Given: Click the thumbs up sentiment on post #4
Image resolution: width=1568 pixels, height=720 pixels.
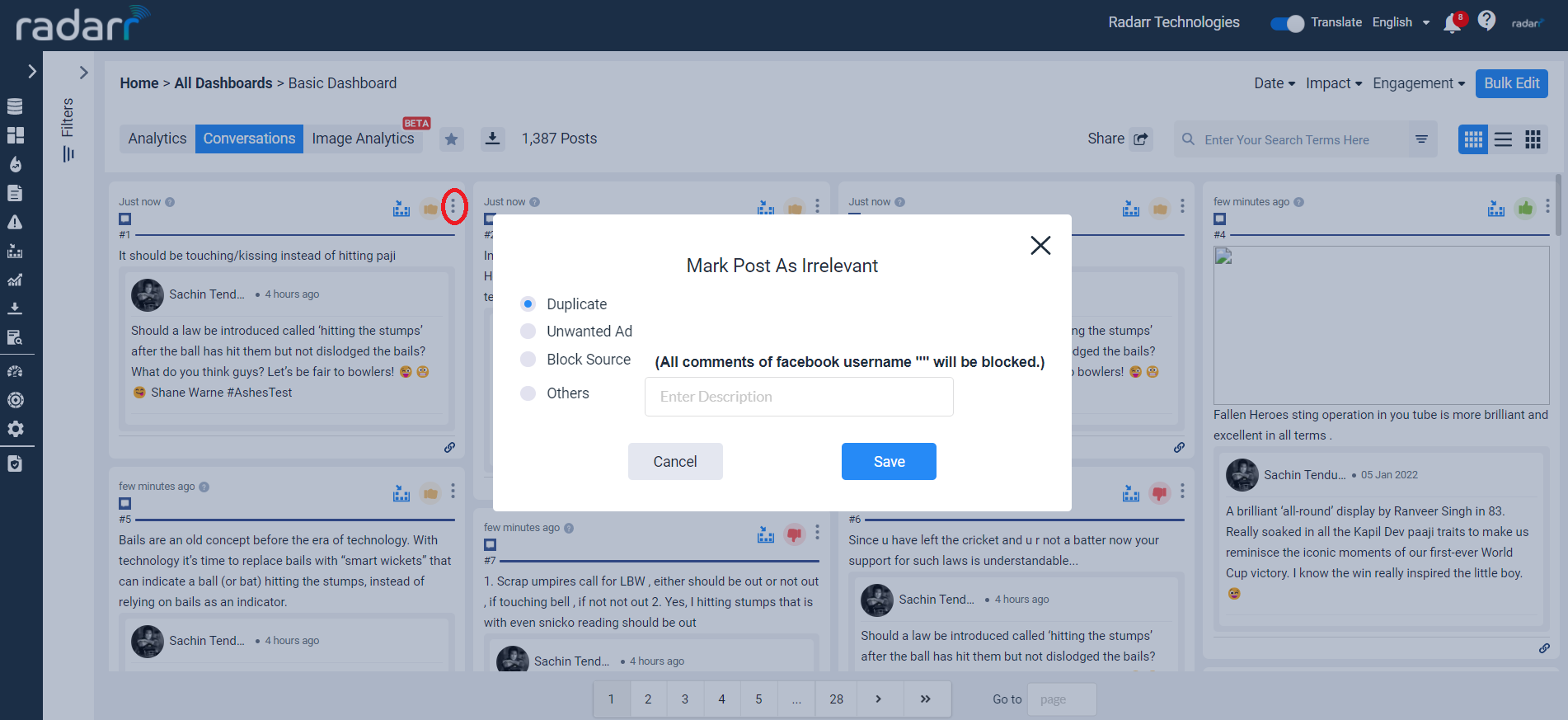Looking at the screenshot, I should [1525, 209].
